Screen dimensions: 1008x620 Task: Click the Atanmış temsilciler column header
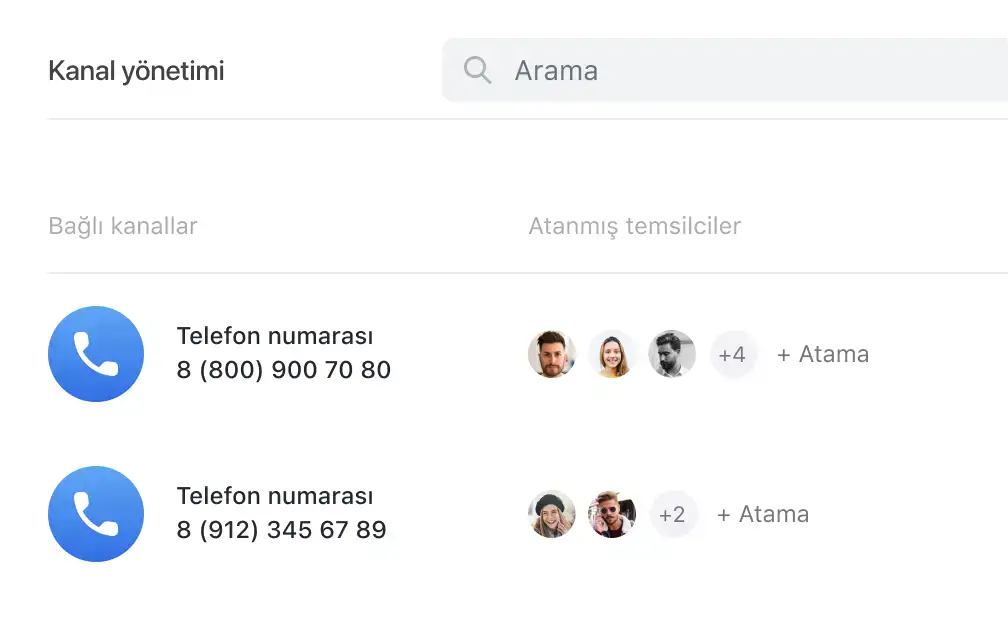click(635, 226)
